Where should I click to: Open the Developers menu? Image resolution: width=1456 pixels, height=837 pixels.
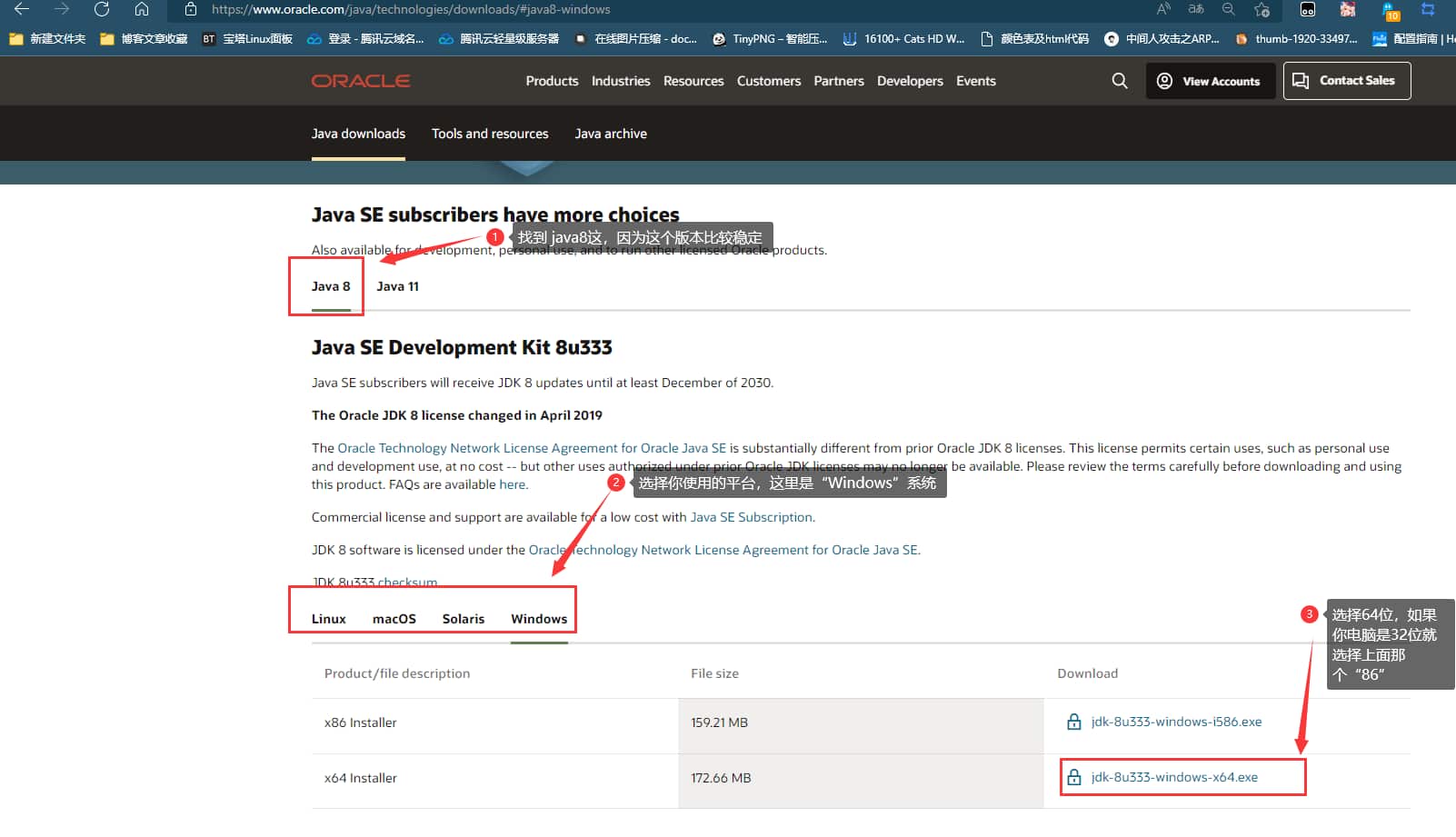[910, 81]
